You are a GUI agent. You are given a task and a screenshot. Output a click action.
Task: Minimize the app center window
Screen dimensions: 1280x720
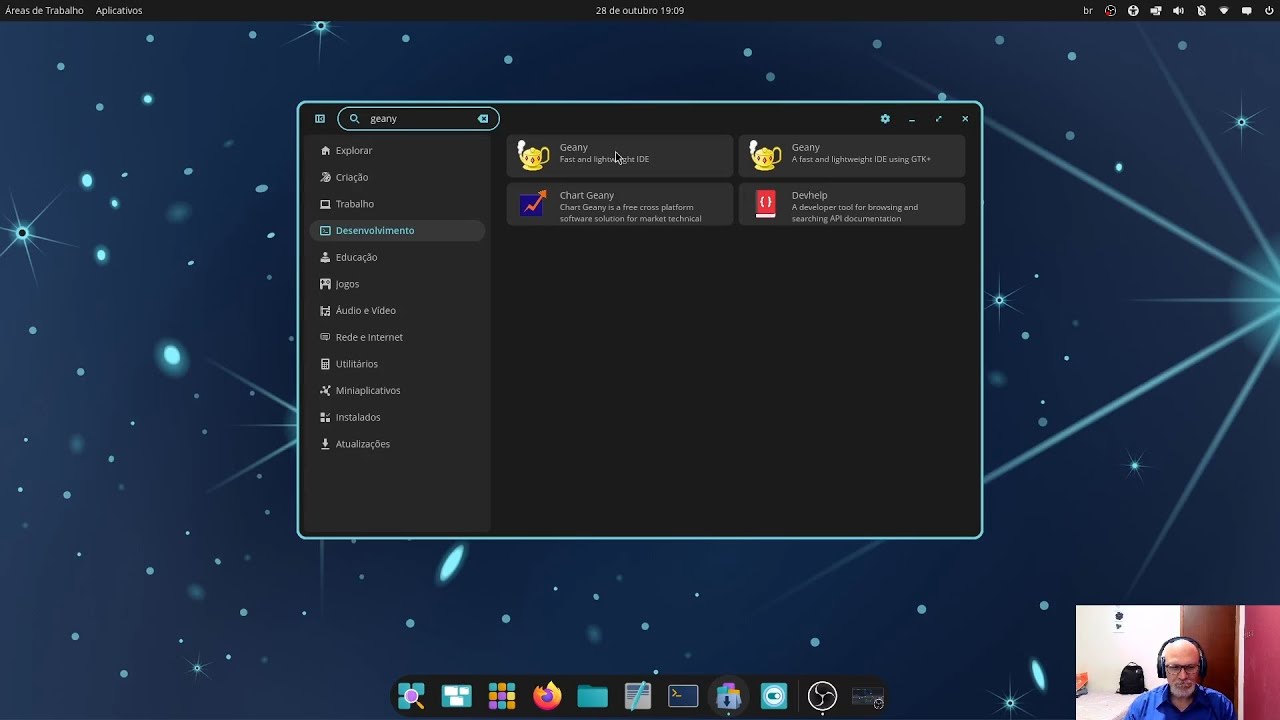[912, 119]
